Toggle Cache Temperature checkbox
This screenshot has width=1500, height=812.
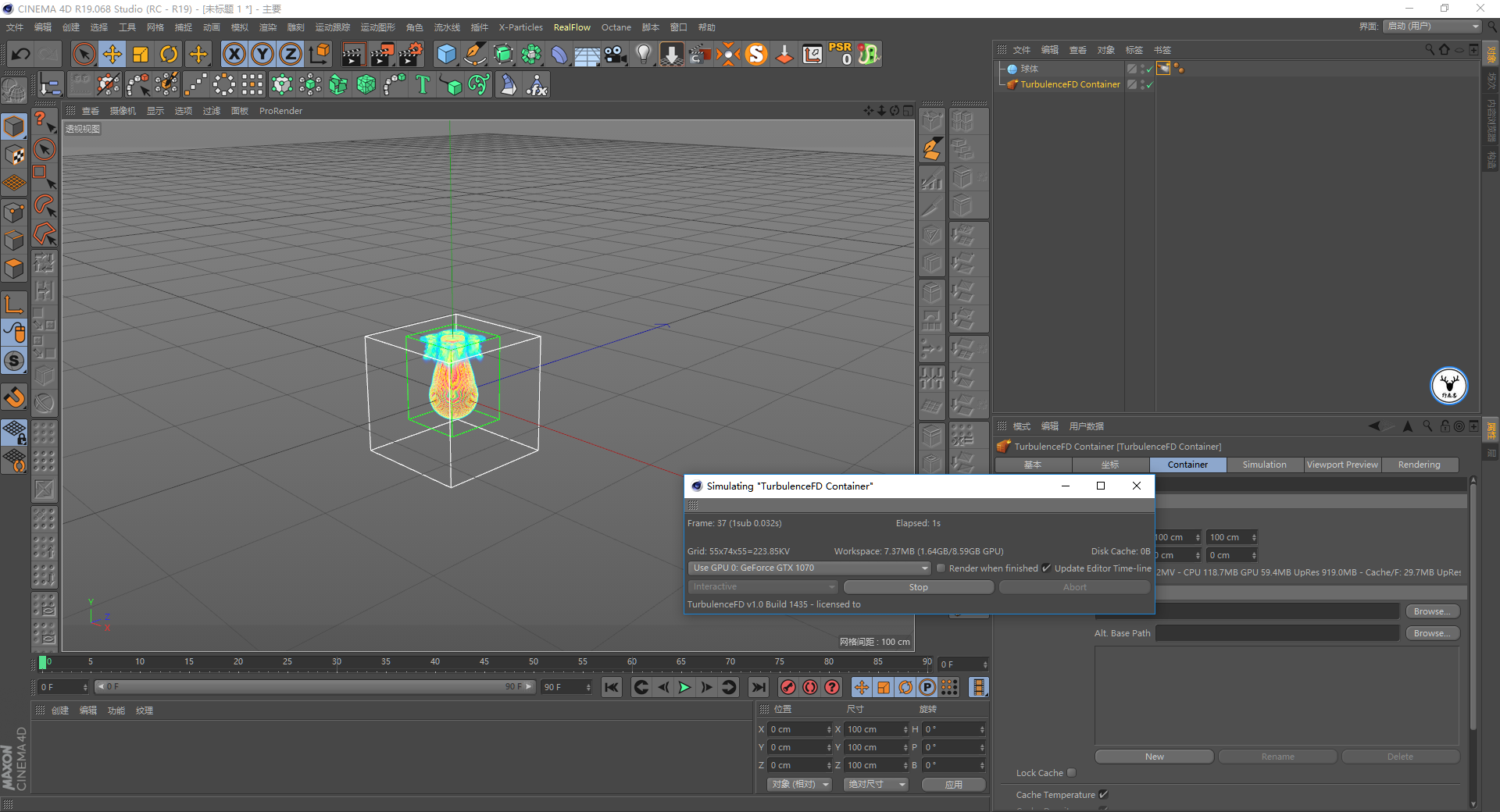pos(1103,794)
